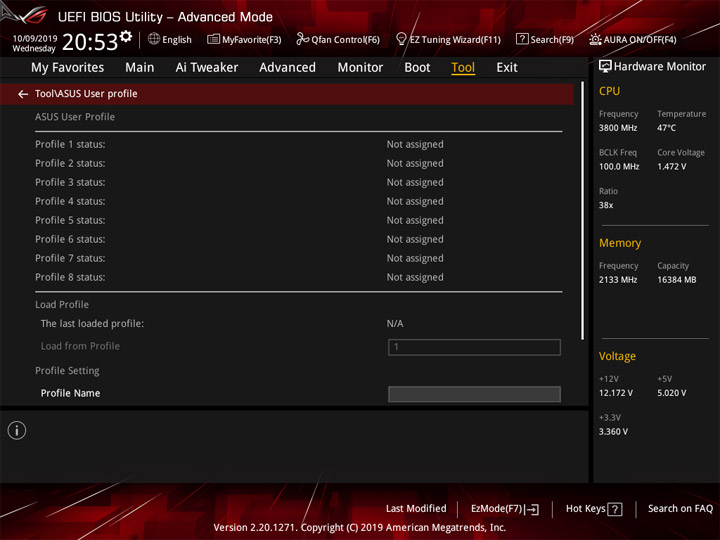The height and width of the screenshot is (540, 720).
Task: Select Profile 1 status row
Action: (x=298, y=145)
